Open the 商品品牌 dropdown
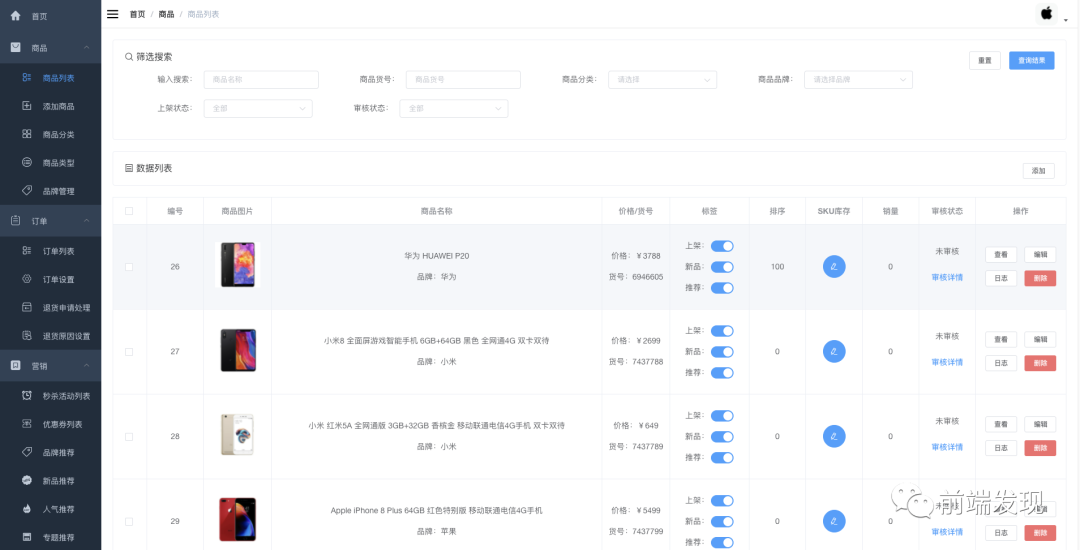The image size is (1080, 550). (x=858, y=80)
